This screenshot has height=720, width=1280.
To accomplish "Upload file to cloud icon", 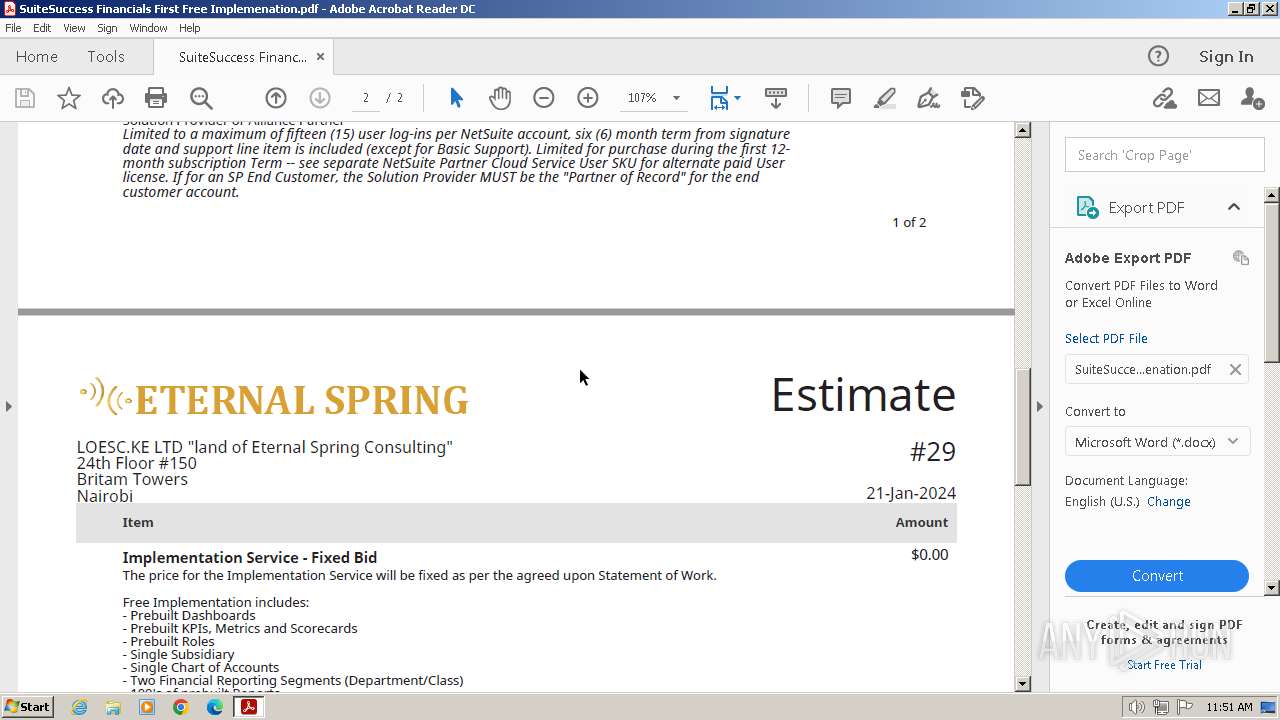I will point(113,98).
